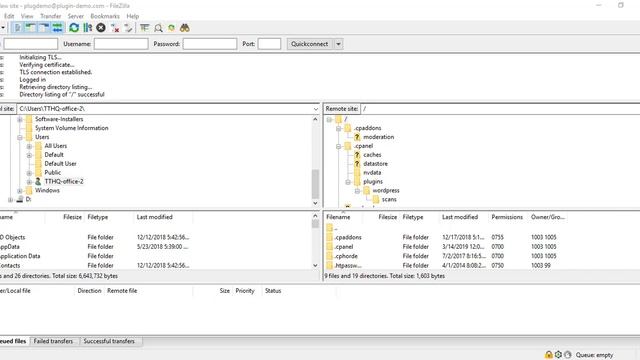Open recursive file search with binoculars icon
Viewport: 640px width, 360px height.
(x=185, y=28)
